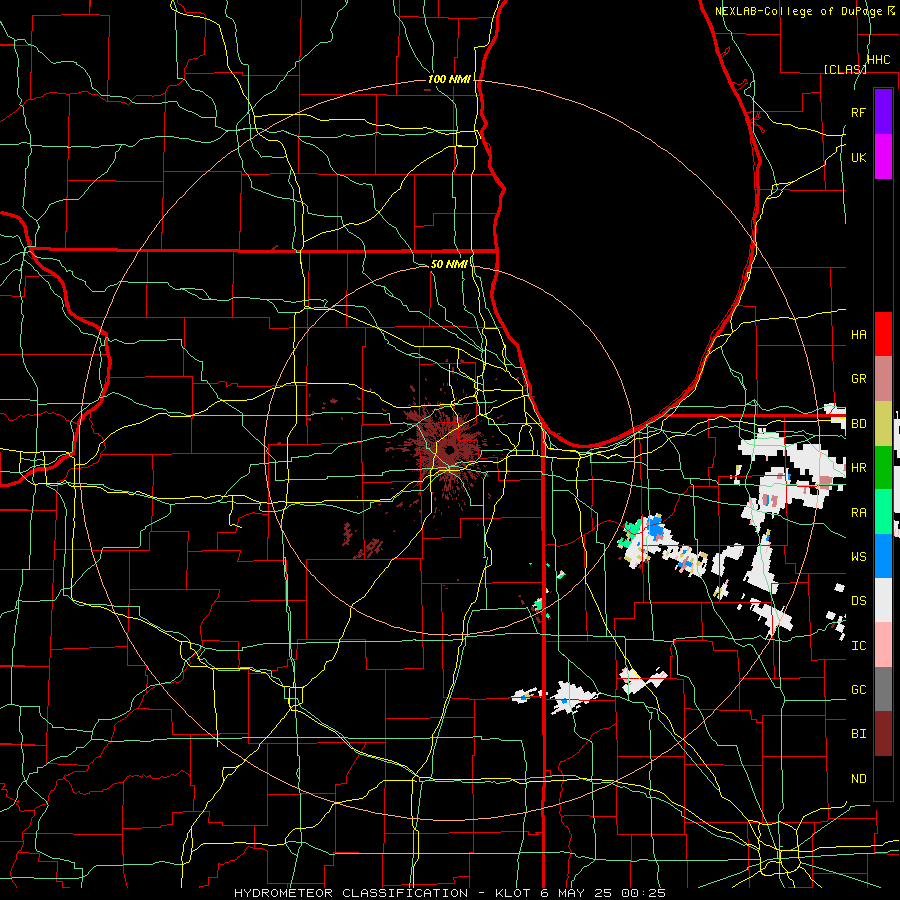The height and width of the screenshot is (900, 900).
Task: Click the GR graupel legend color swatch
Action: pos(883,379)
